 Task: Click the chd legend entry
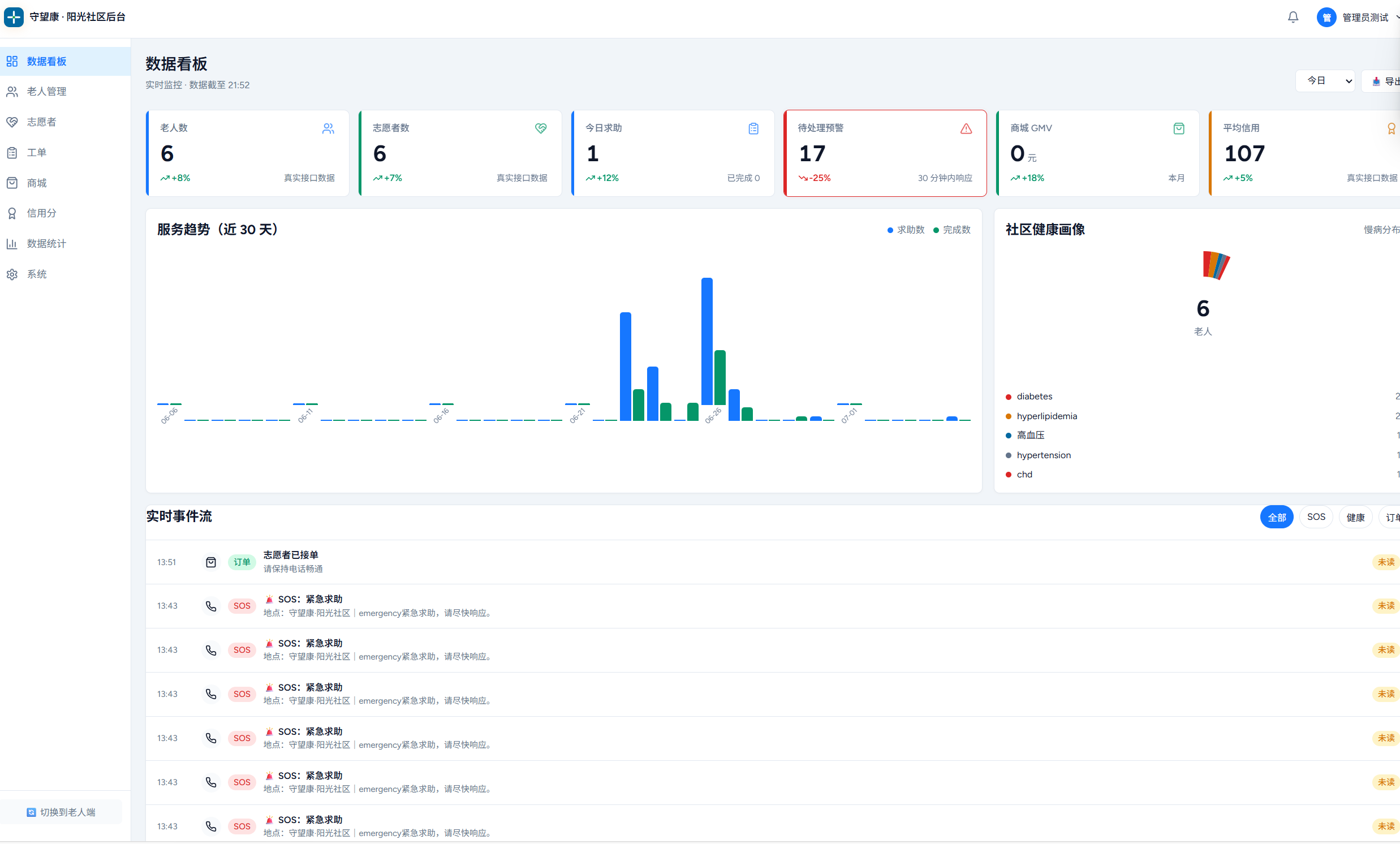click(x=1019, y=475)
